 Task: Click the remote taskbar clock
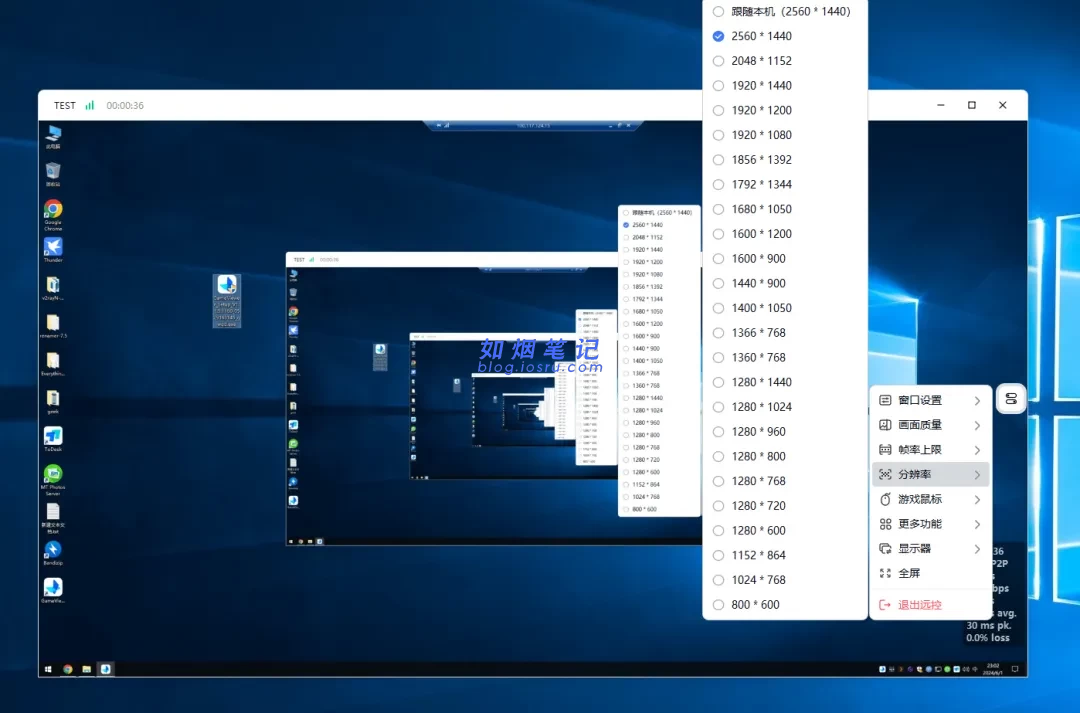(993, 669)
